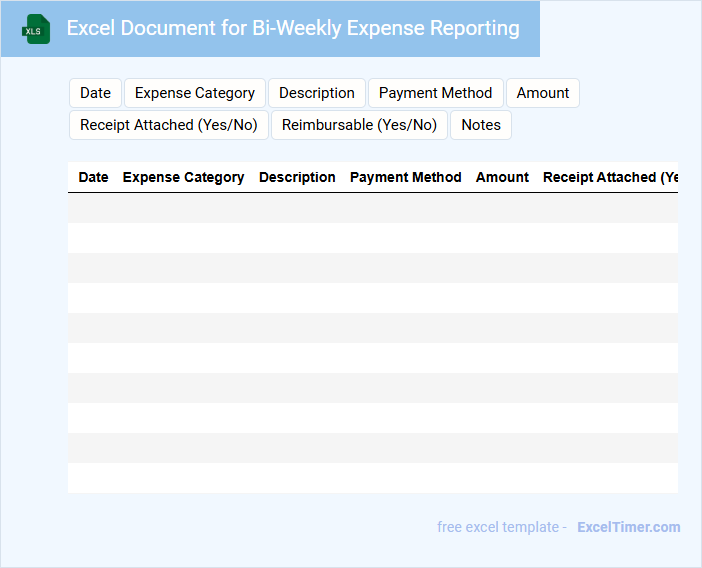
Task: Click the Date column header
Action: [93, 177]
